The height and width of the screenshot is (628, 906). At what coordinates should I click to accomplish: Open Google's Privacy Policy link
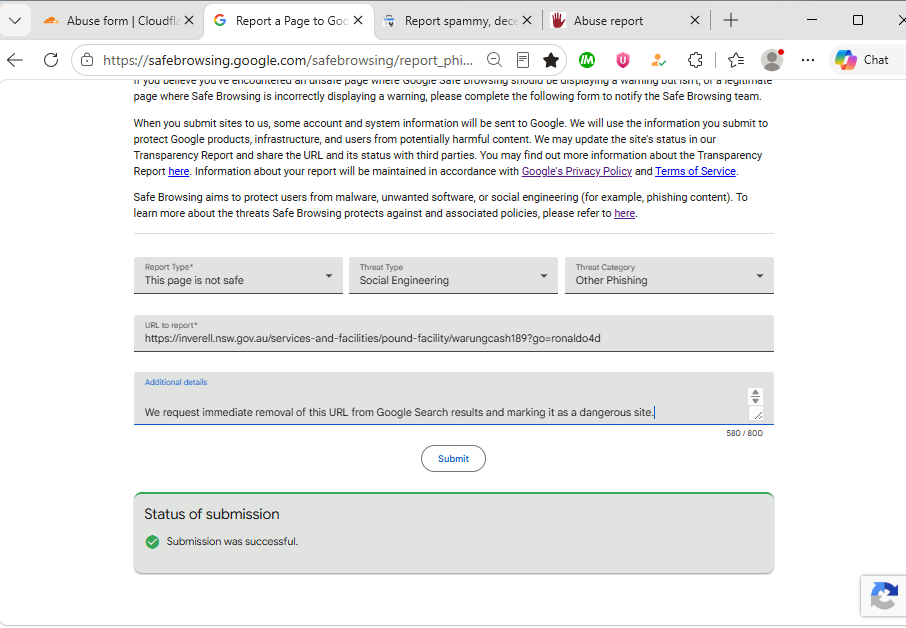[x=577, y=172]
